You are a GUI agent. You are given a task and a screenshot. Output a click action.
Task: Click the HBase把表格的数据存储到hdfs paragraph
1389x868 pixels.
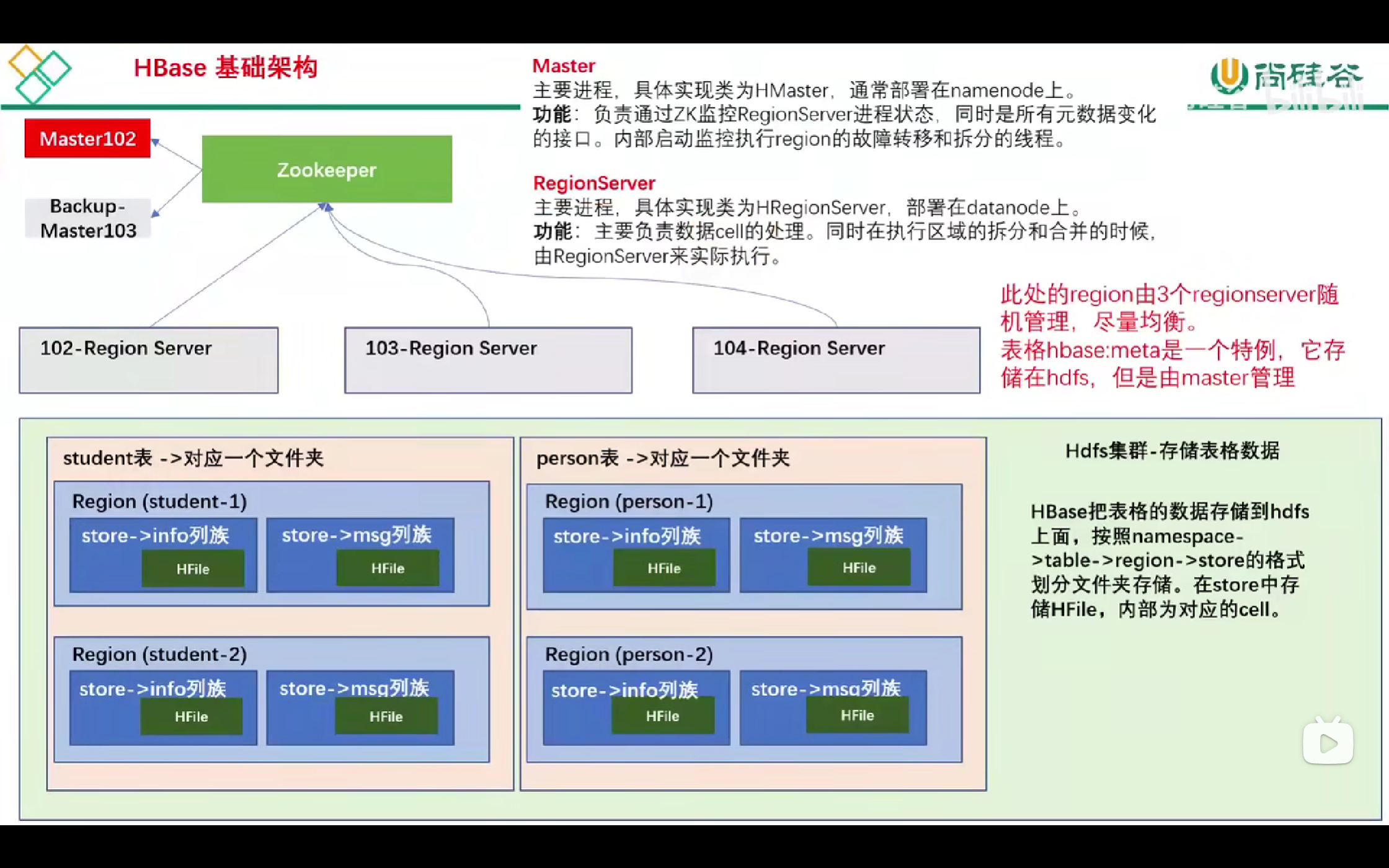pyautogui.click(x=1169, y=560)
